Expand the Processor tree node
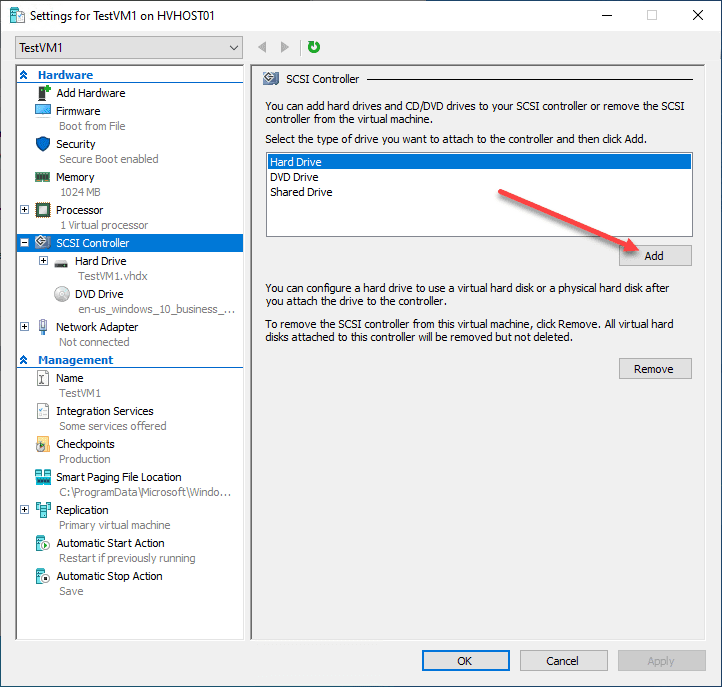Image resolution: width=722 pixels, height=687 pixels. 24,210
